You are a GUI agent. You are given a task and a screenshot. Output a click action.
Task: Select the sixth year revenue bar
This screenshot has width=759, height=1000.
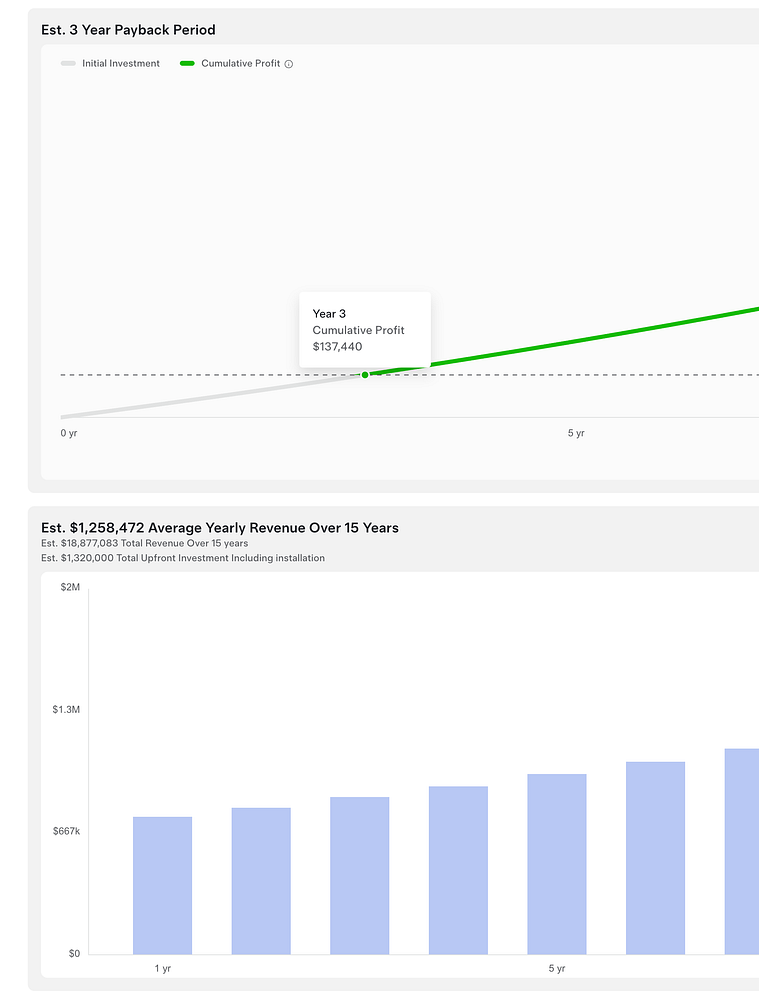point(655,857)
